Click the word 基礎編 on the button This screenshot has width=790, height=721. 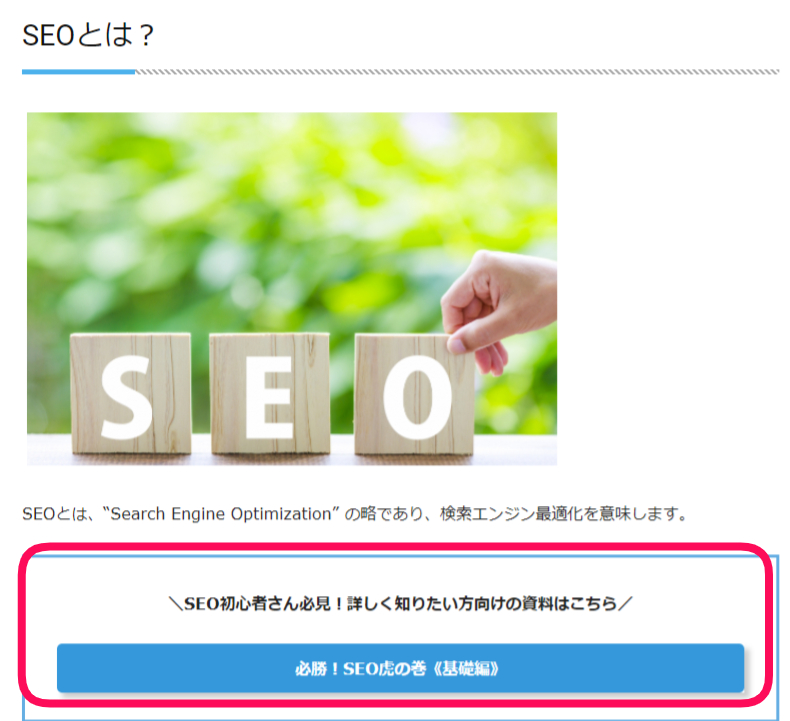pyautogui.click(x=466, y=669)
